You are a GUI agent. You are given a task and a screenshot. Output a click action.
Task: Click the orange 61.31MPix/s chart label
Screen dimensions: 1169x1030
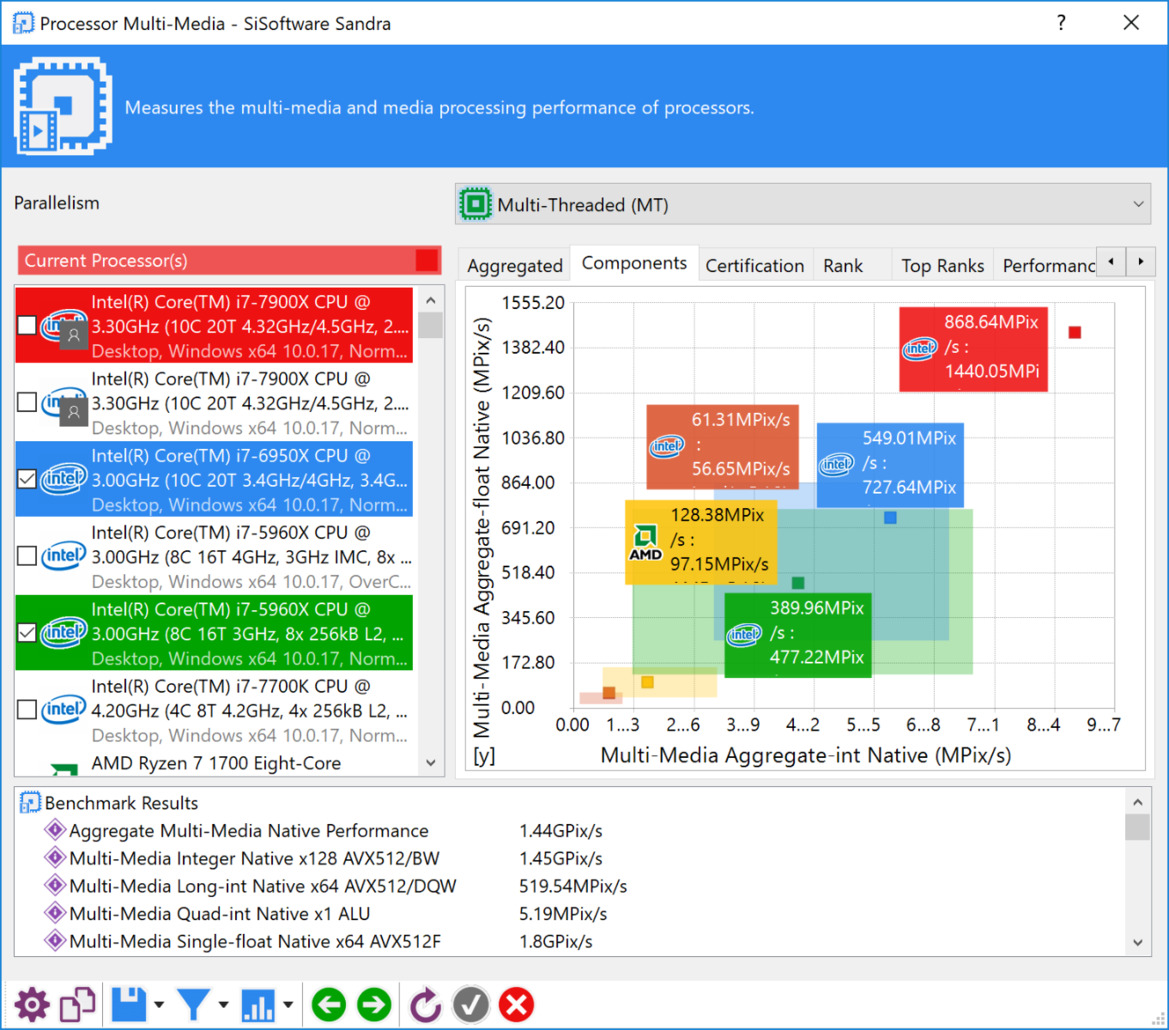(x=722, y=446)
